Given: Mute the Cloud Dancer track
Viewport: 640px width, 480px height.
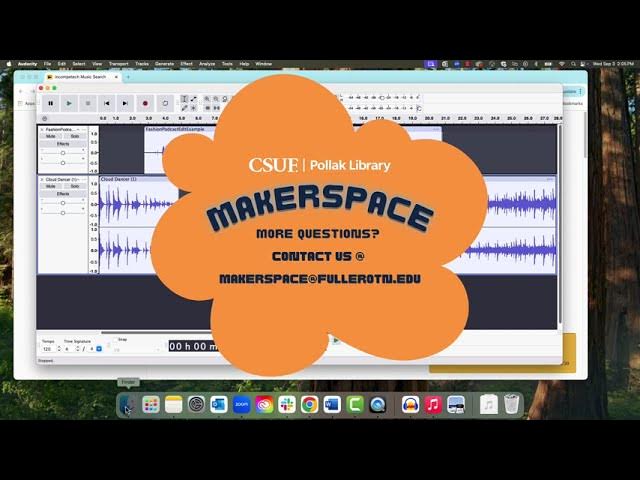Looking at the screenshot, I should tap(51, 186).
